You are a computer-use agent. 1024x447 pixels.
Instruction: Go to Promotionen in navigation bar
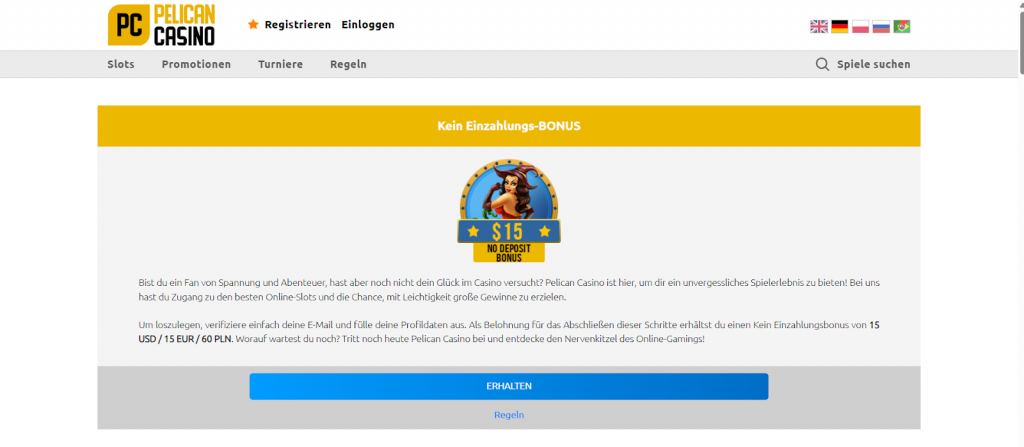point(196,64)
